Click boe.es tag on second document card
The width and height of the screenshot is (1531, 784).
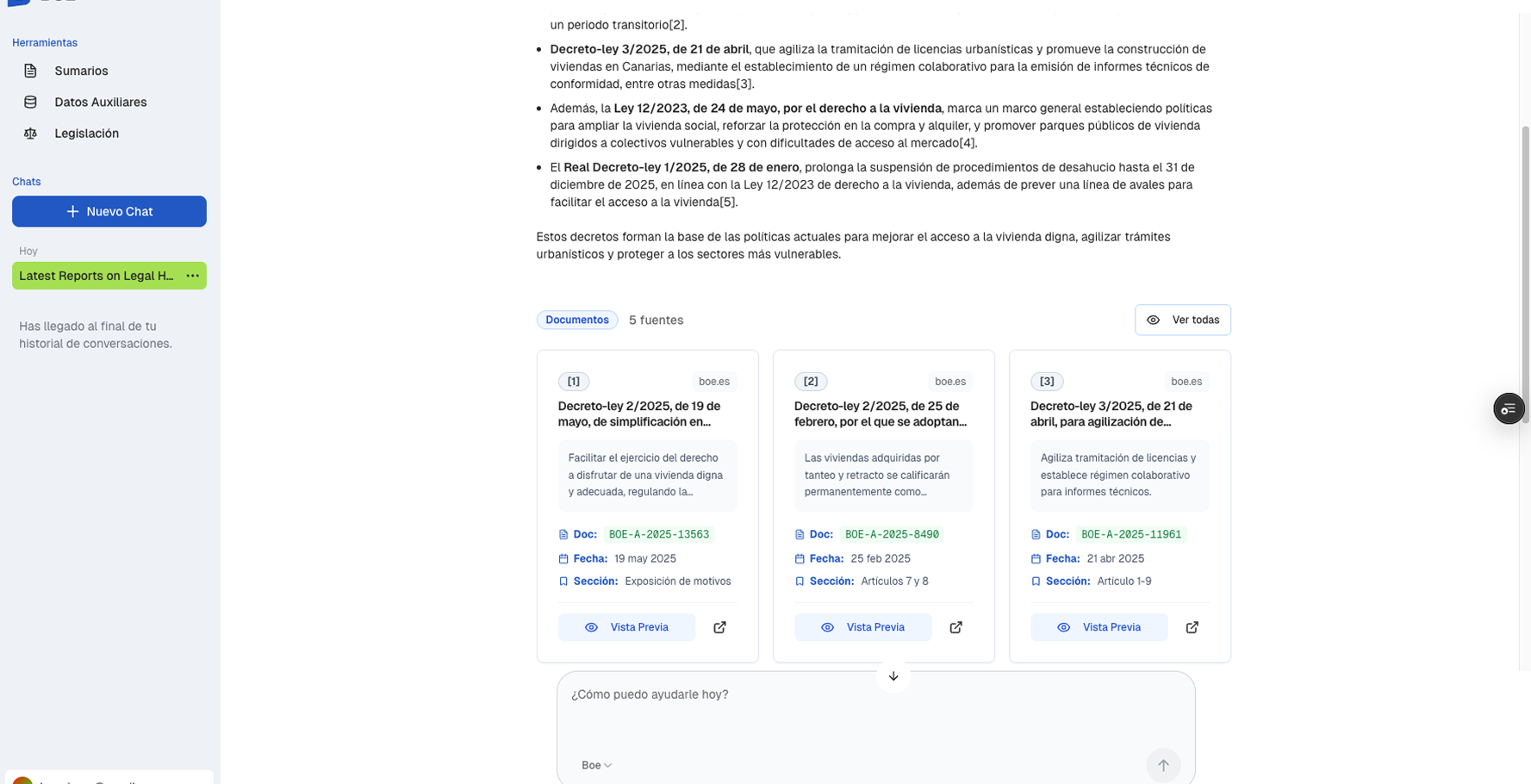[x=950, y=381]
